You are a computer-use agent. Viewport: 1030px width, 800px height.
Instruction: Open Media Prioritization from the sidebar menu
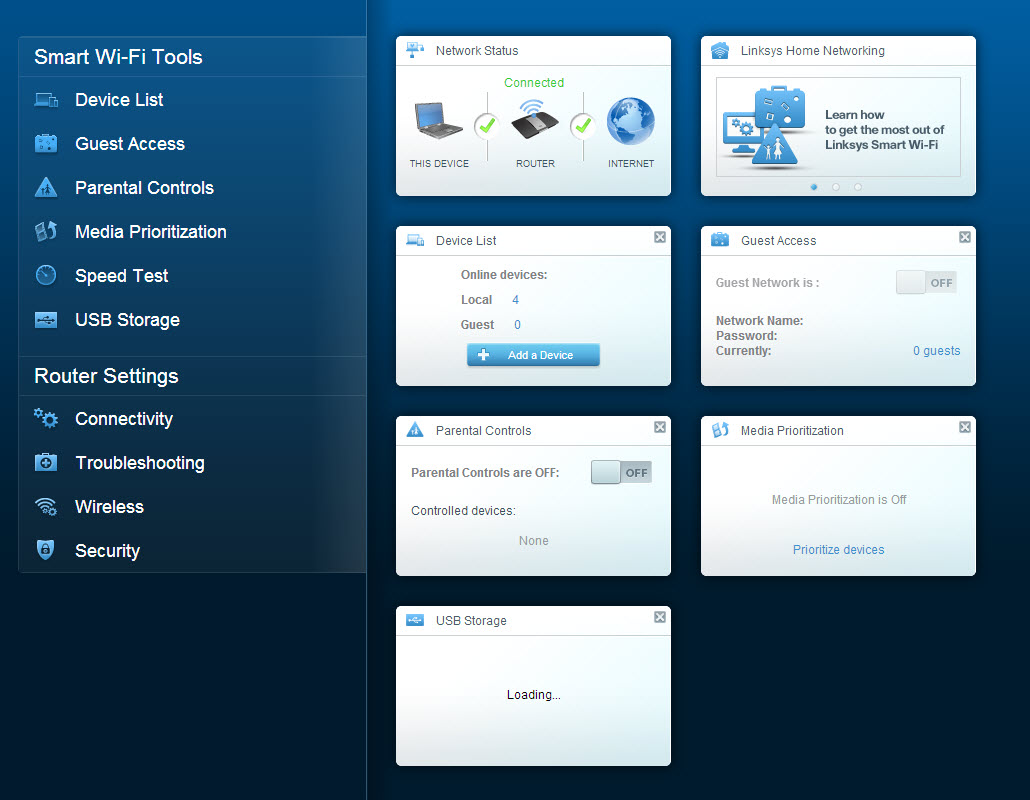[150, 232]
